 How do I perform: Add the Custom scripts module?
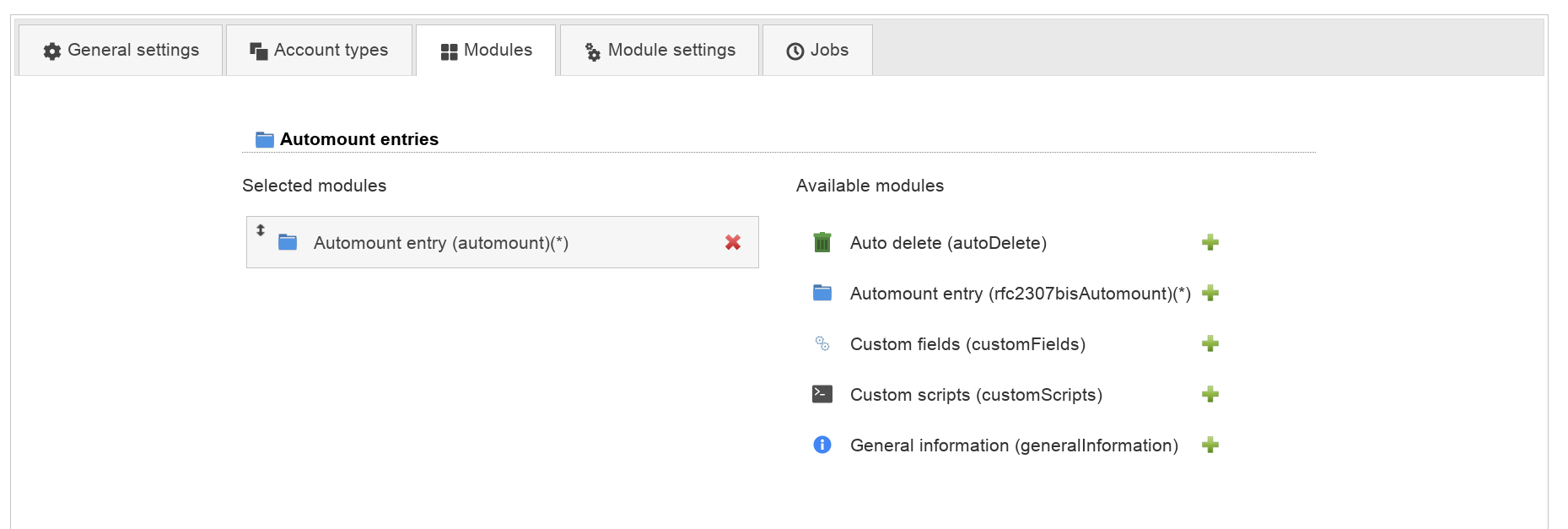click(x=1210, y=395)
